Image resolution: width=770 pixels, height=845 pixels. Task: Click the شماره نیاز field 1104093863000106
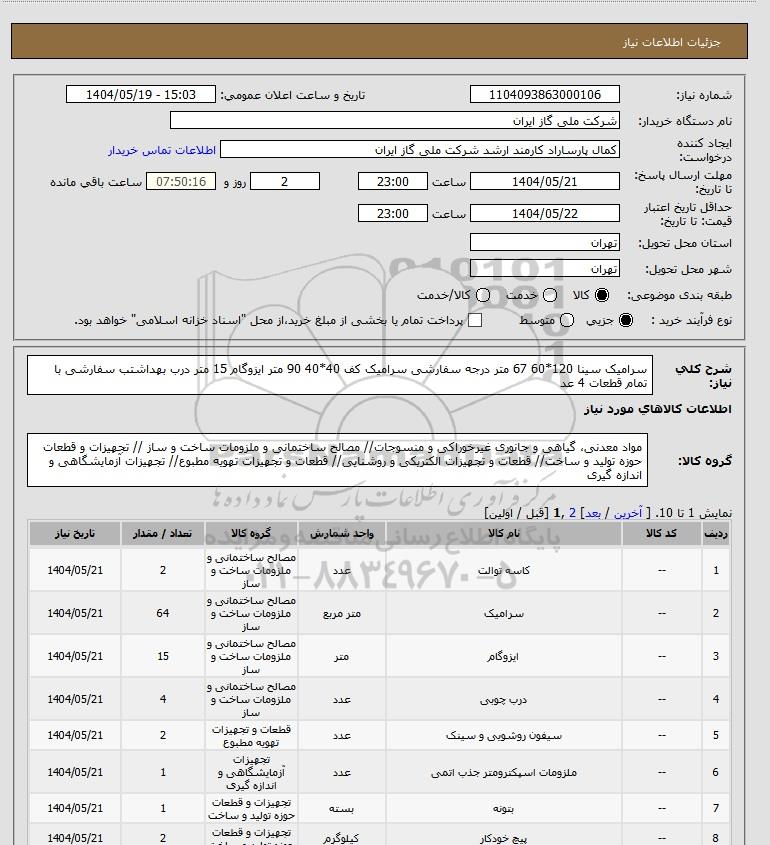click(545, 94)
